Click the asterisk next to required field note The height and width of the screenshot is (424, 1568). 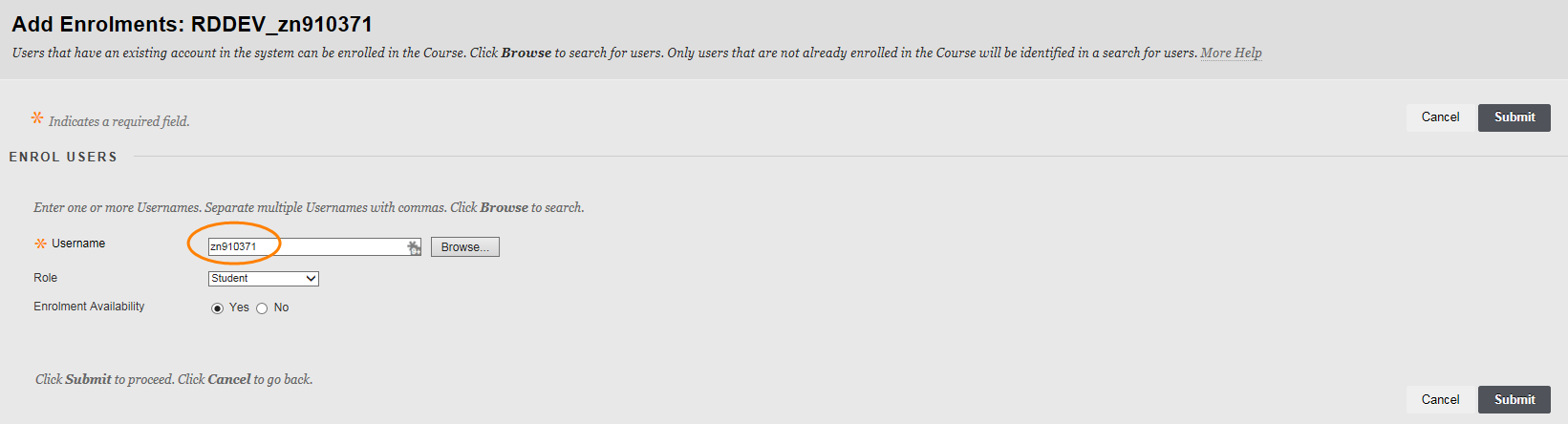click(x=37, y=118)
